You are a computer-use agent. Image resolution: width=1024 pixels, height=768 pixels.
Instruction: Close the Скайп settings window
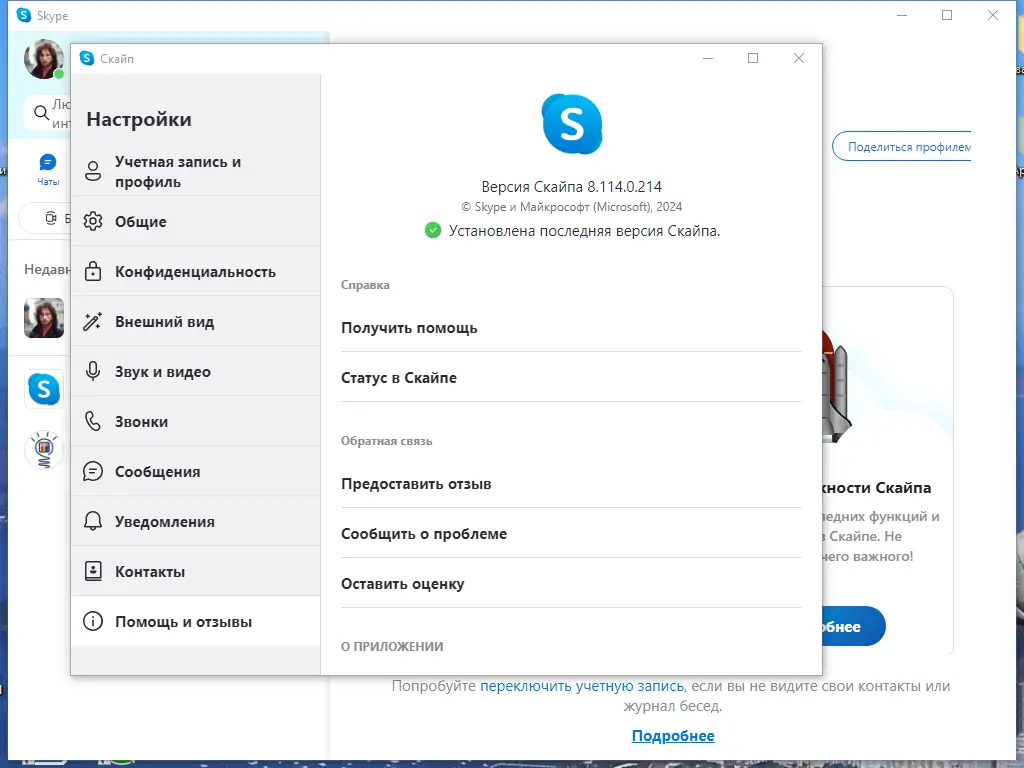798,58
